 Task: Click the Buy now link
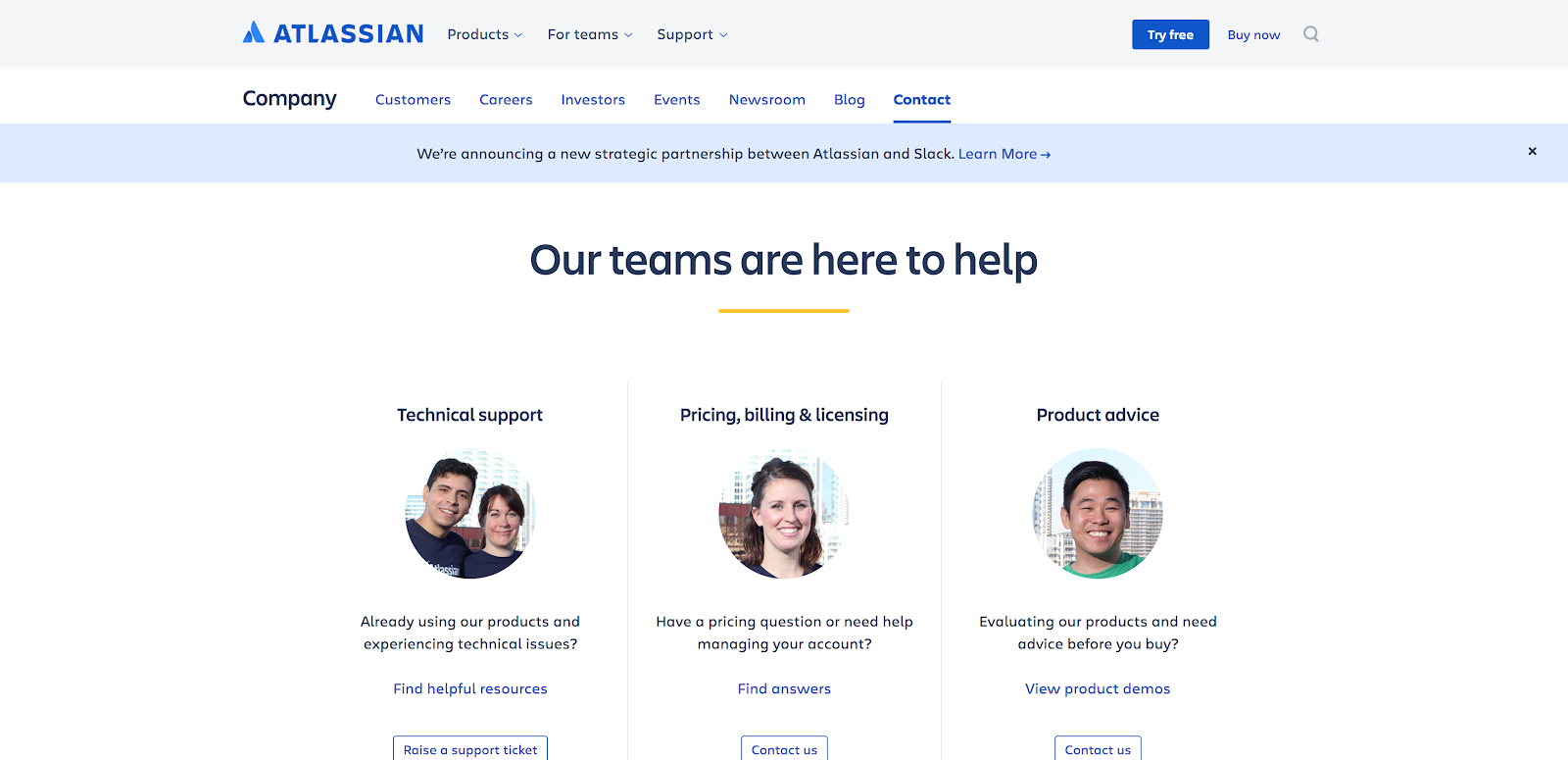tap(1253, 34)
